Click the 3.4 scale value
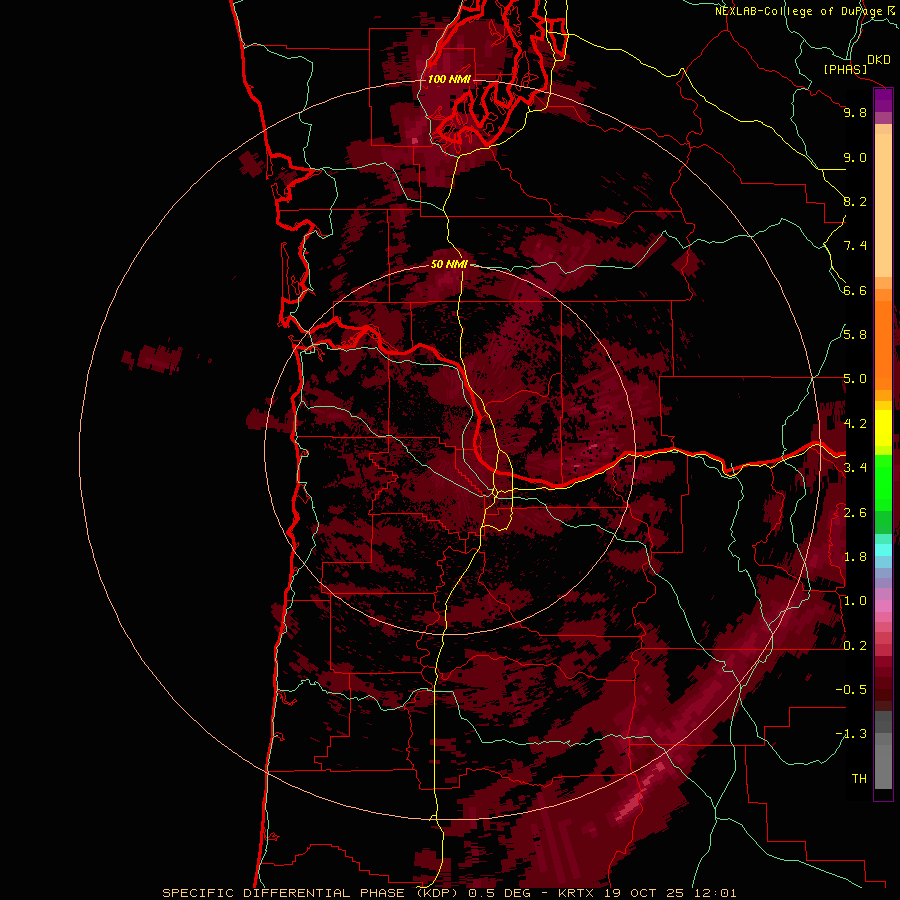The height and width of the screenshot is (900, 900). [855, 468]
